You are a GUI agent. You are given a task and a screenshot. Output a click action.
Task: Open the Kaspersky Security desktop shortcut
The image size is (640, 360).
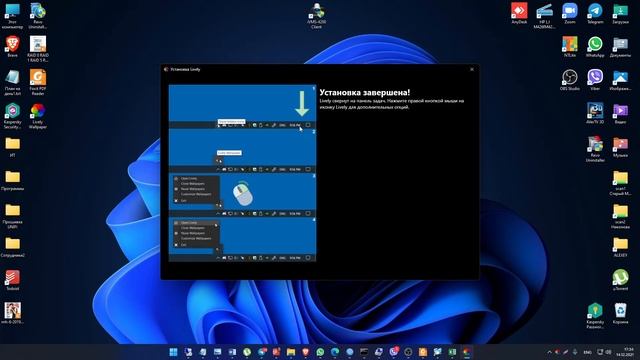(x=12, y=116)
